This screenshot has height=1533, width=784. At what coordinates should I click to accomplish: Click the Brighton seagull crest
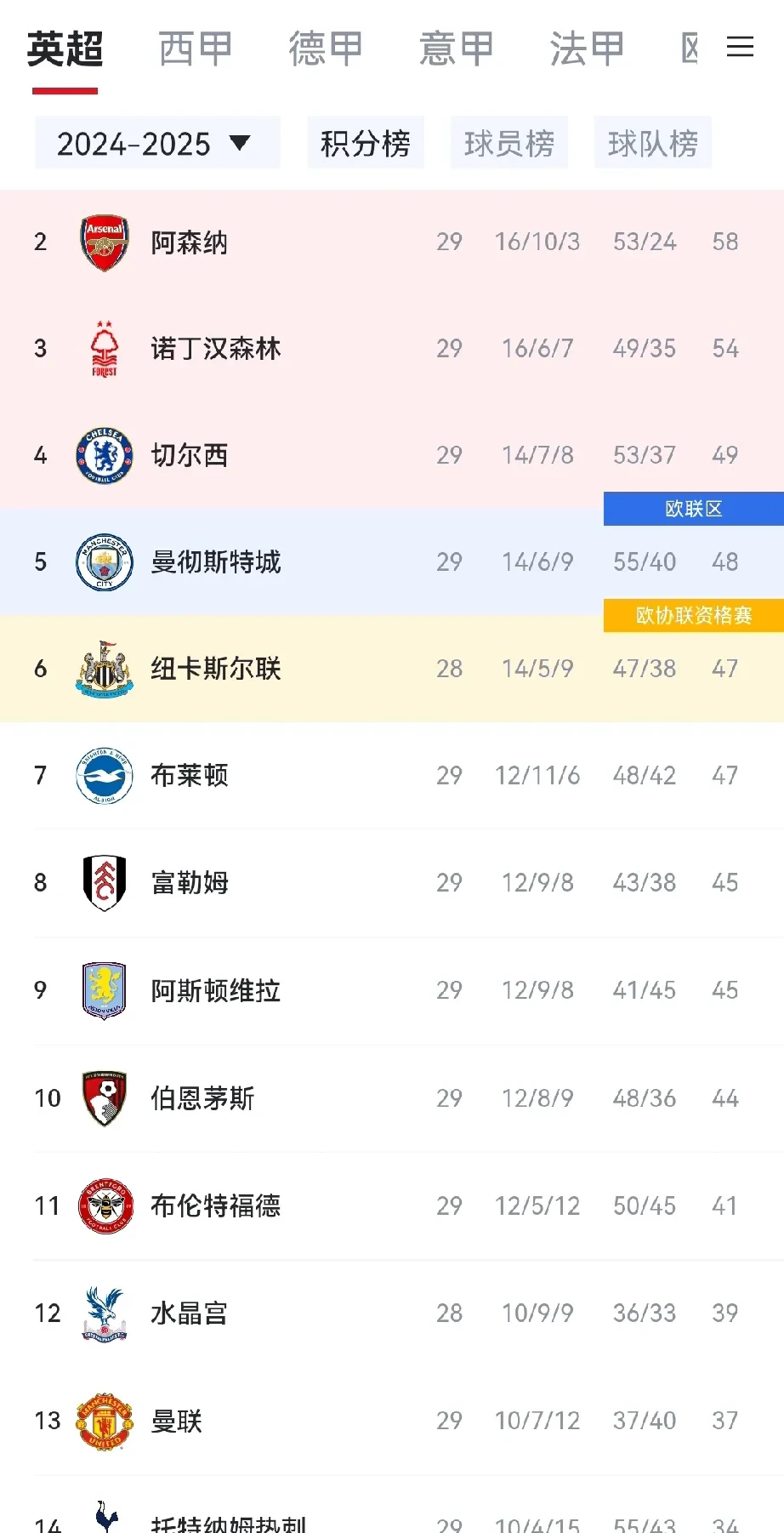click(x=104, y=775)
